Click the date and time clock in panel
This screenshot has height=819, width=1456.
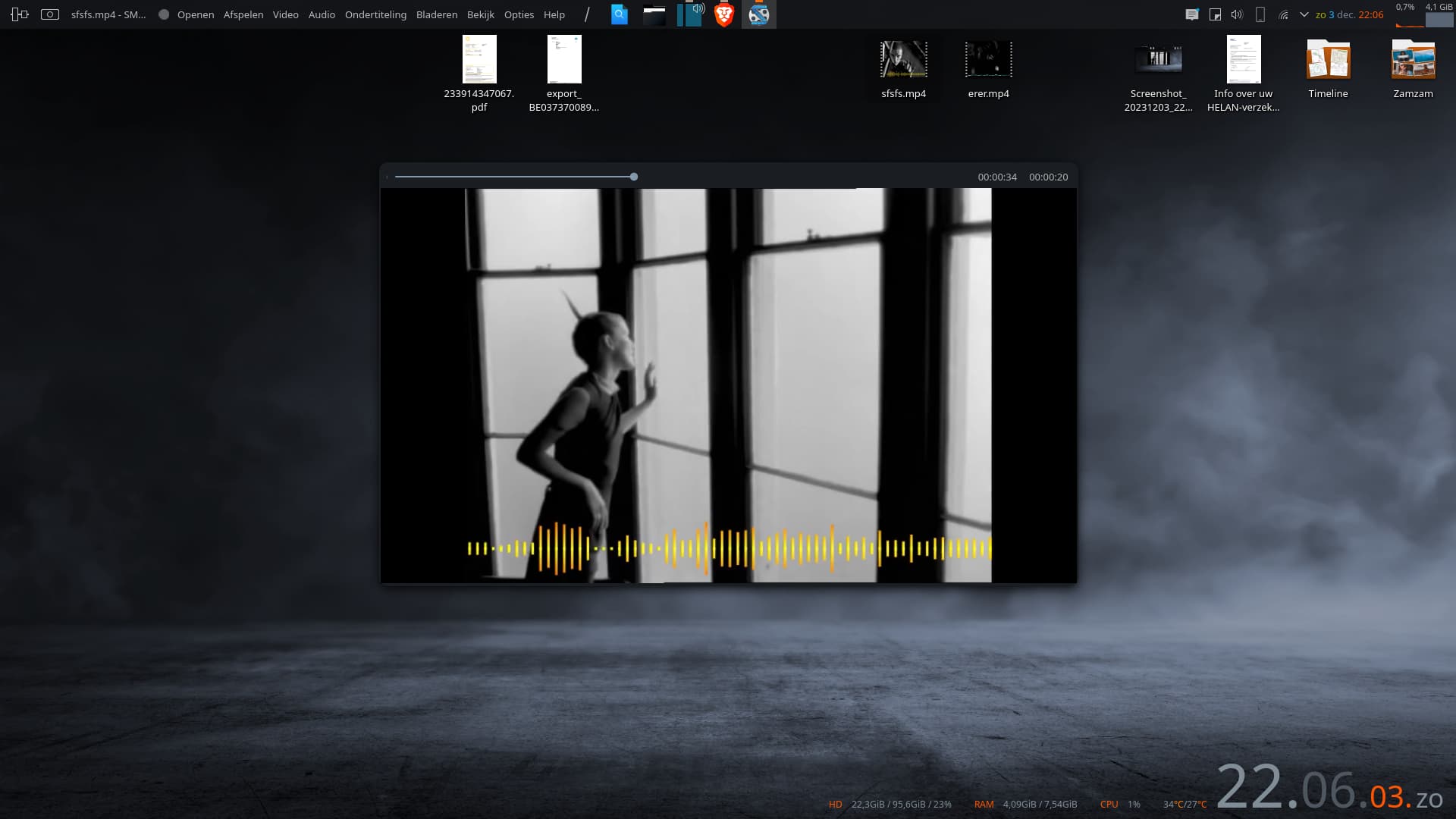pos(1349,14)
